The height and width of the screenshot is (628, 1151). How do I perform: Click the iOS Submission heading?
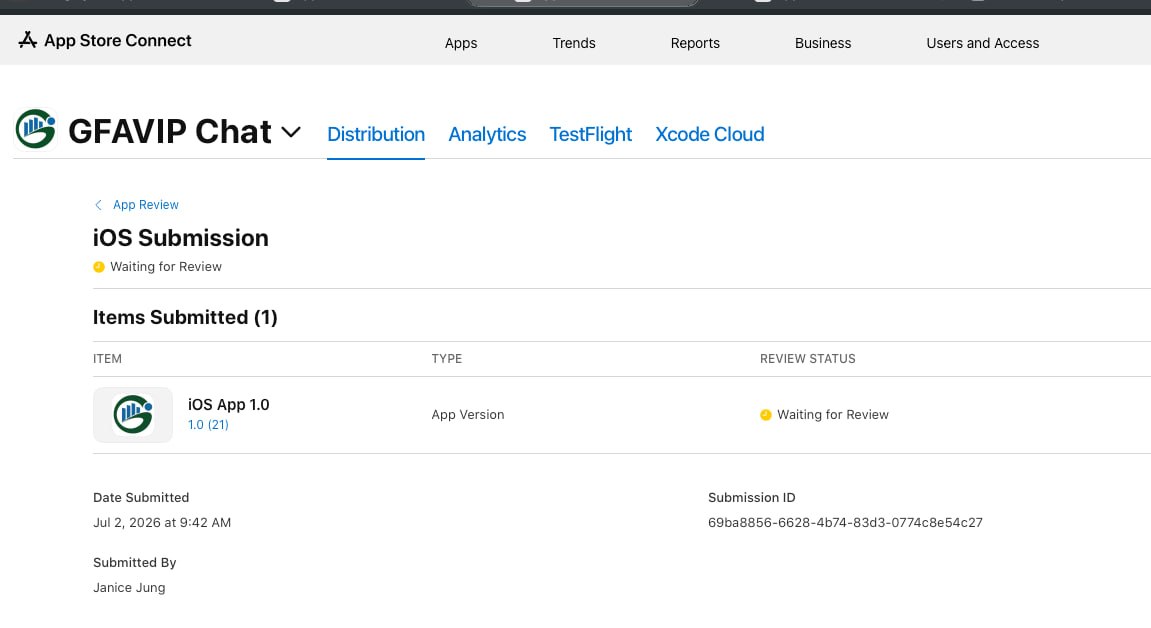pos(181,238)
